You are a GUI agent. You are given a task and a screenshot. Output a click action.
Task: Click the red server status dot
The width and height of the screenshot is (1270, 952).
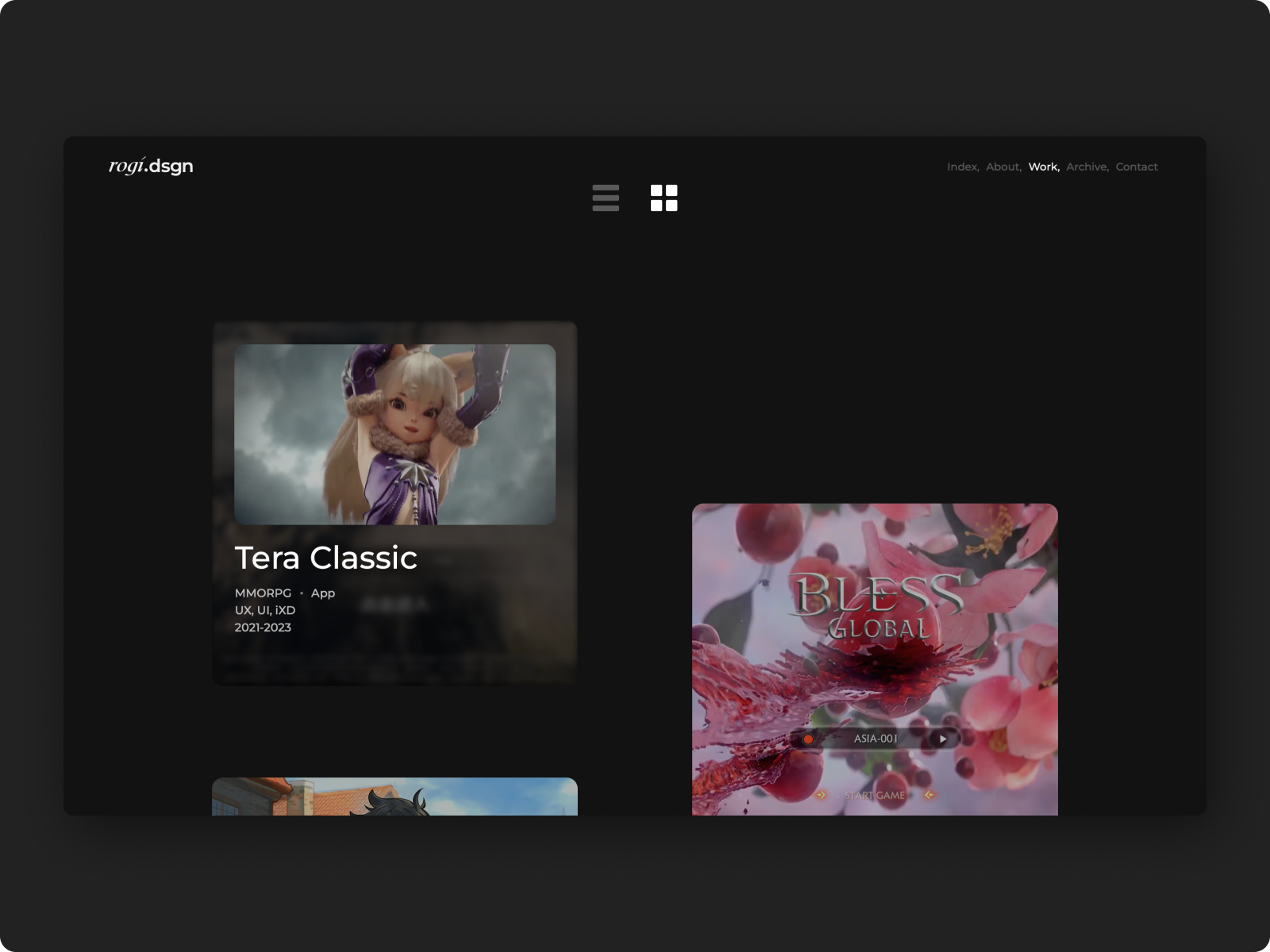point(808,739)
